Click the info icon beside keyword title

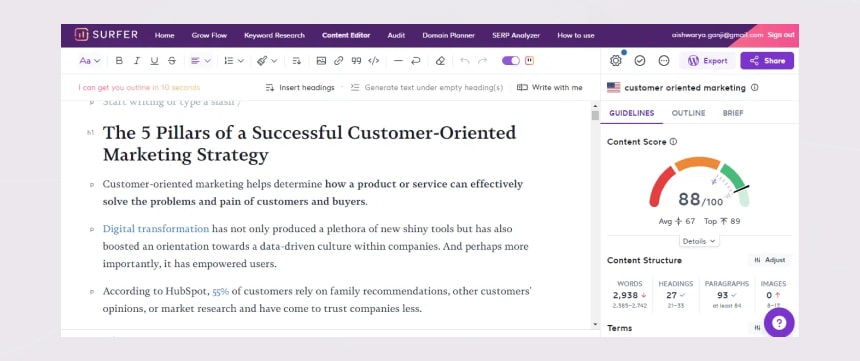(x=755, y=87)
